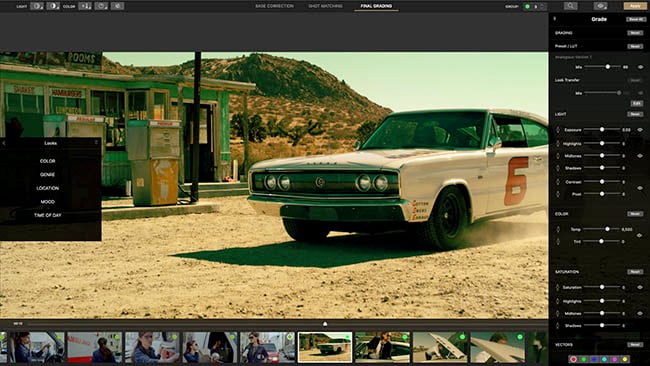Select the cyan vector color swatch
The height and width of the screenshot is (366, 650).
[x=604, y=359]
